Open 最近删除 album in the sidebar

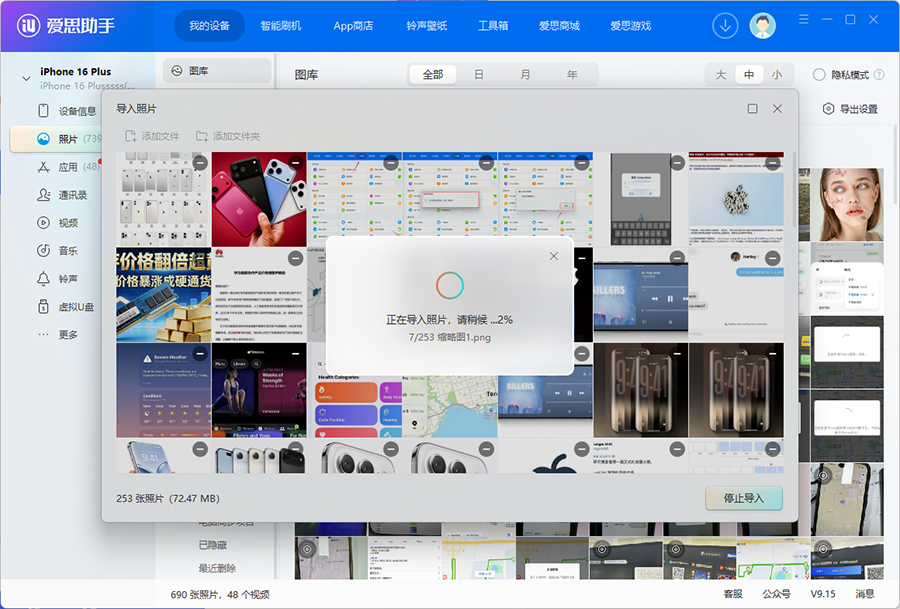tap(217, 568)
